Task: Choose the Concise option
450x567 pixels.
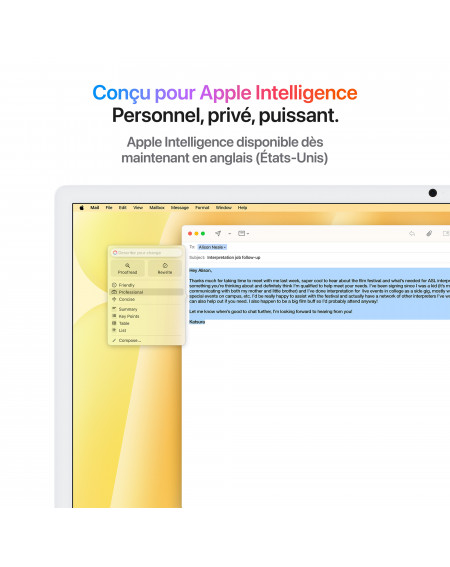Action: click(146, 299)
